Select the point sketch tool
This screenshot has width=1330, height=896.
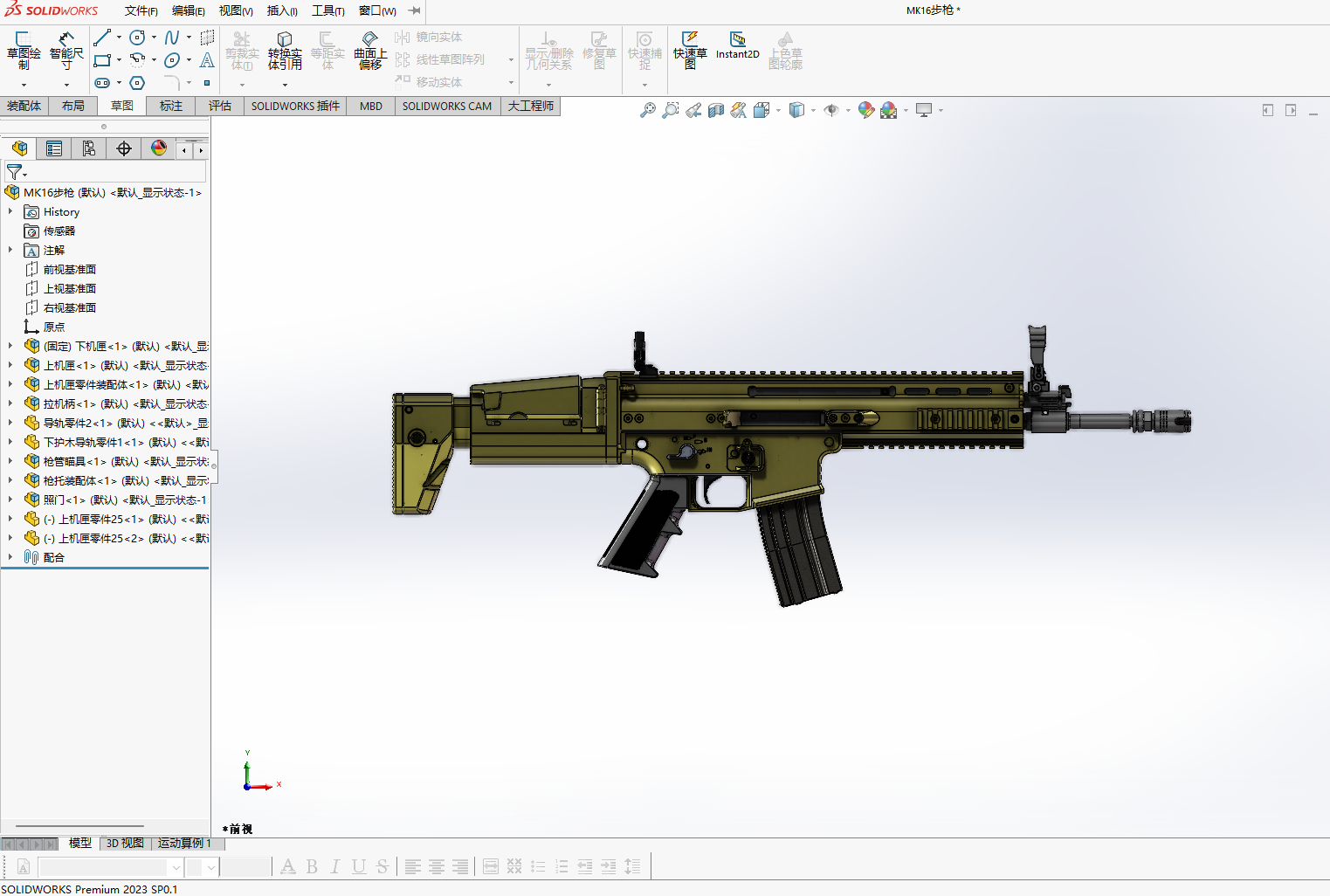point(207,83)
